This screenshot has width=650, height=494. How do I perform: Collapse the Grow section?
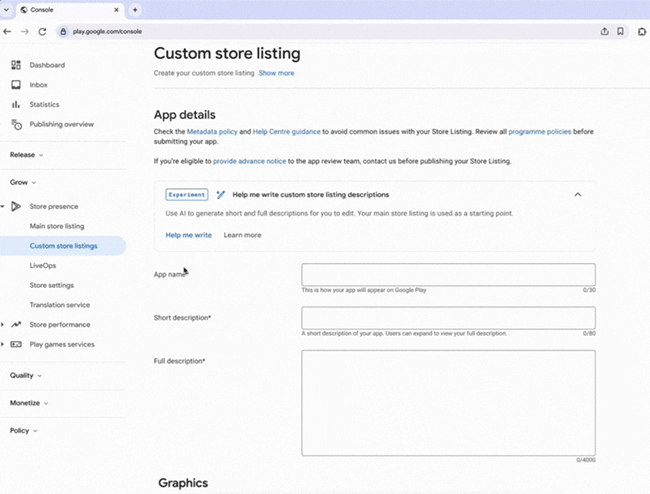[23, 183]
